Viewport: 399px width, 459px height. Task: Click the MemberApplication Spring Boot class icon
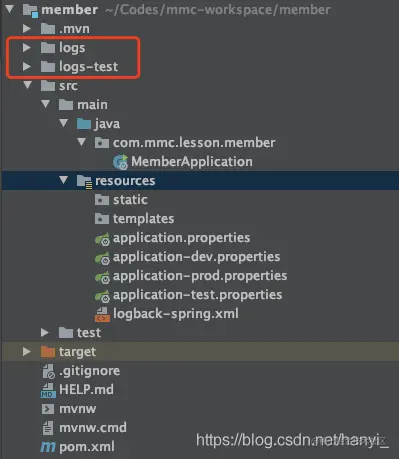(120, 162)
